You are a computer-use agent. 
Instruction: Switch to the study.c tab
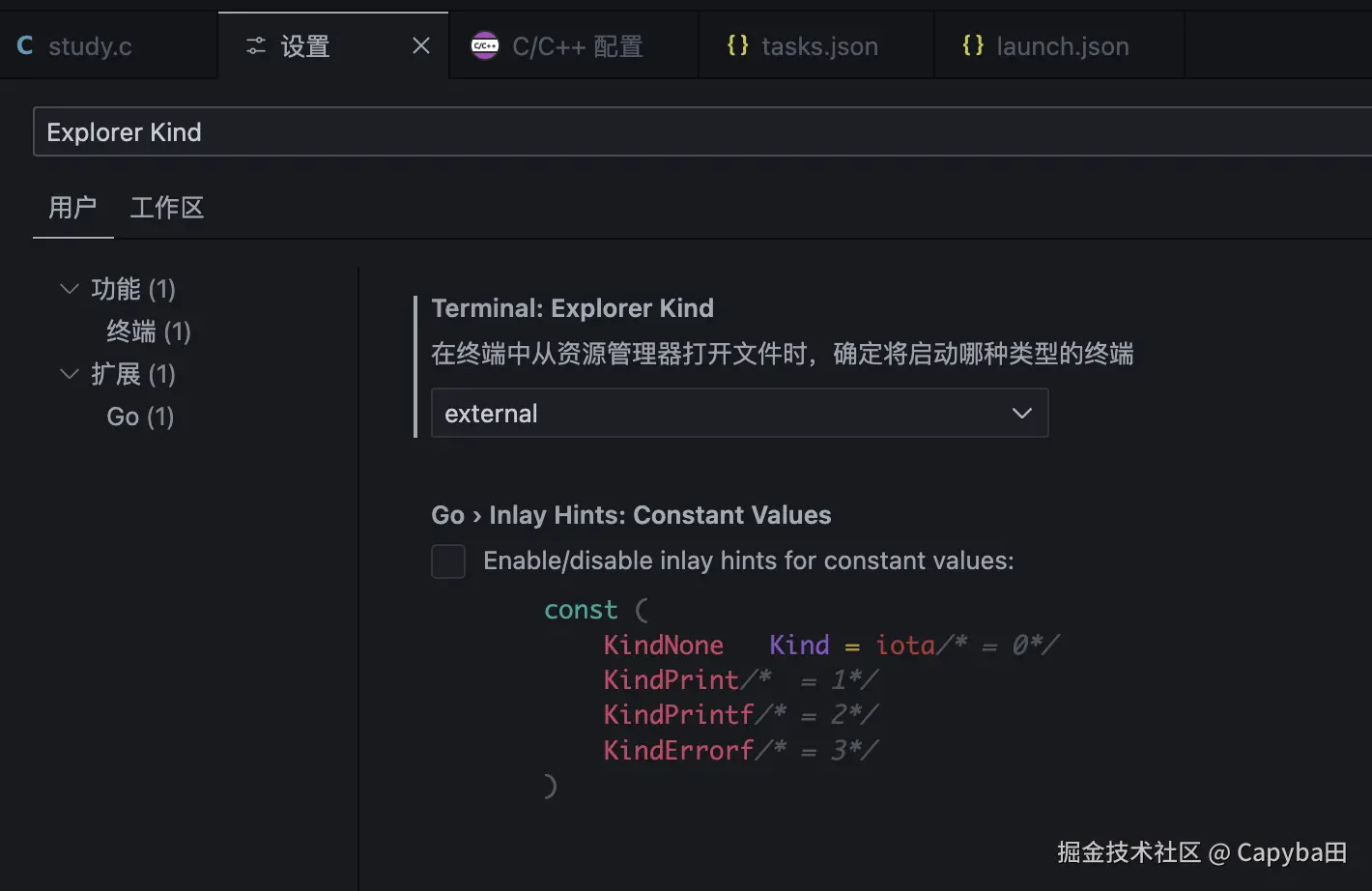coord(90,46)
